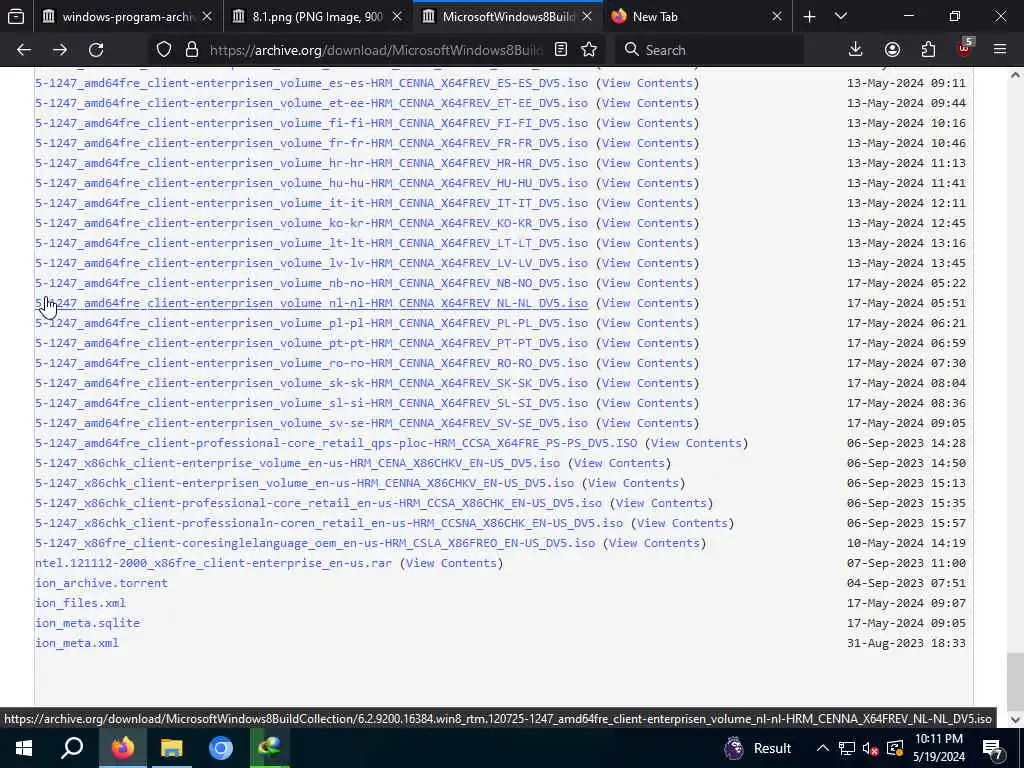Open Firefox View icon in tab strip
This screenshot has width=1024, height=768.
[x=16, y=16]
